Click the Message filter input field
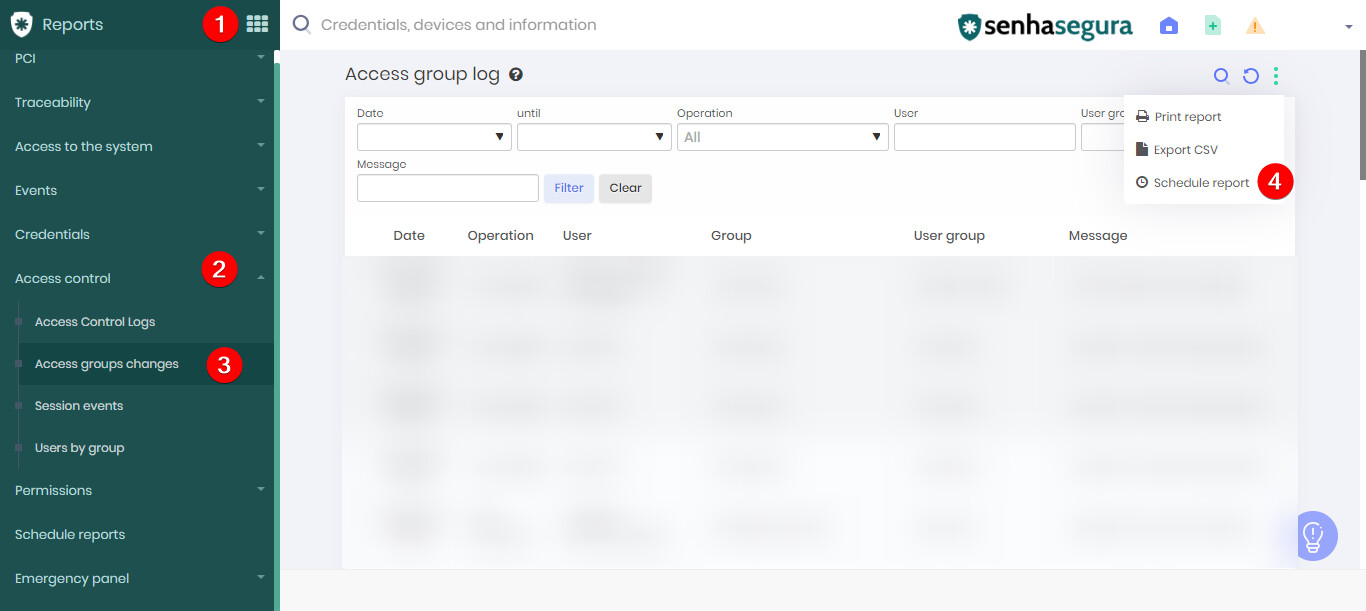Viewport: 1366px width, 611px height. tap(448, 188)
